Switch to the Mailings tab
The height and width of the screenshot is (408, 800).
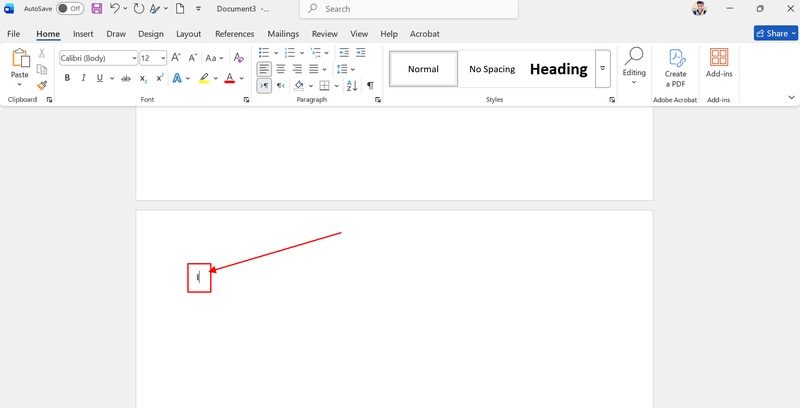coord(283,34)
